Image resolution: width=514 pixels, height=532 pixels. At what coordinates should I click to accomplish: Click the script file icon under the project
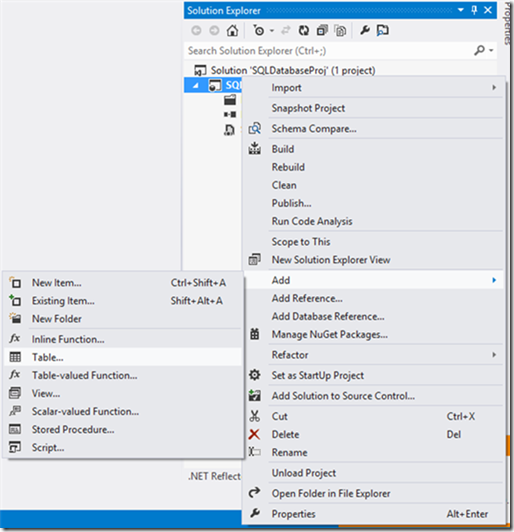[229, 129]
